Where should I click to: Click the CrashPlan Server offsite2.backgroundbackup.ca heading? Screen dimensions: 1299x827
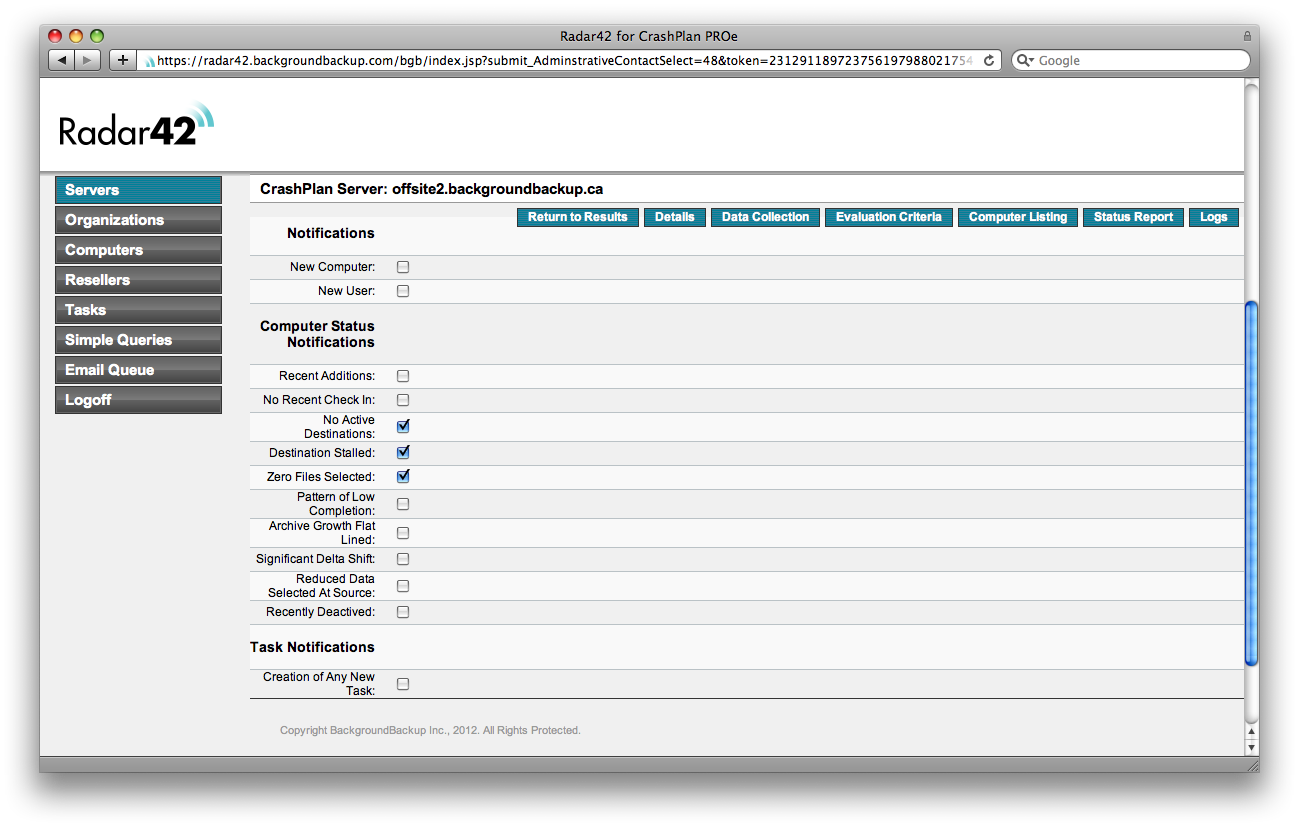[432, 189]
